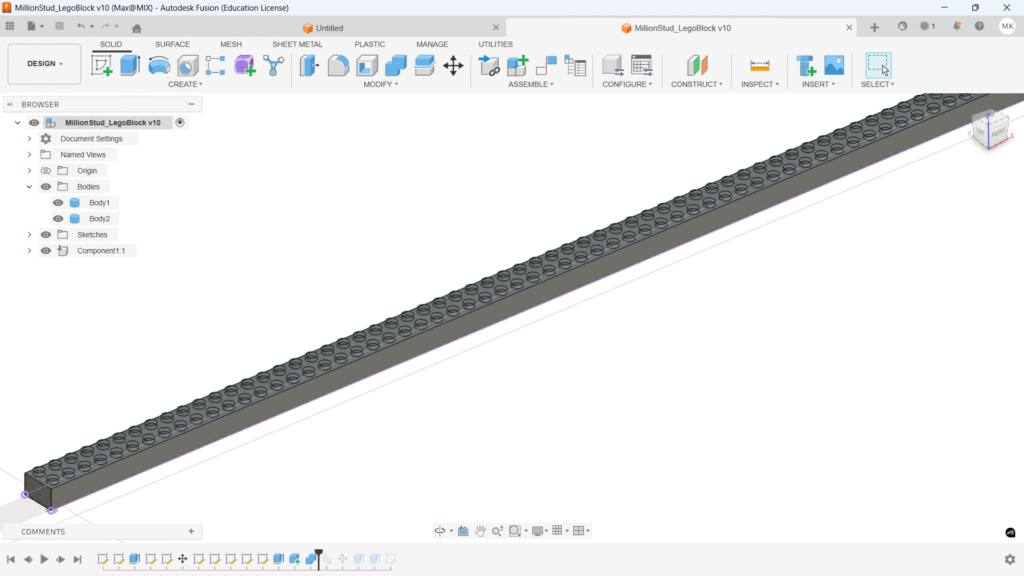Show the Origin folder via eye icon
Screen dimensions: 1024x576
[x=46, y=171]
